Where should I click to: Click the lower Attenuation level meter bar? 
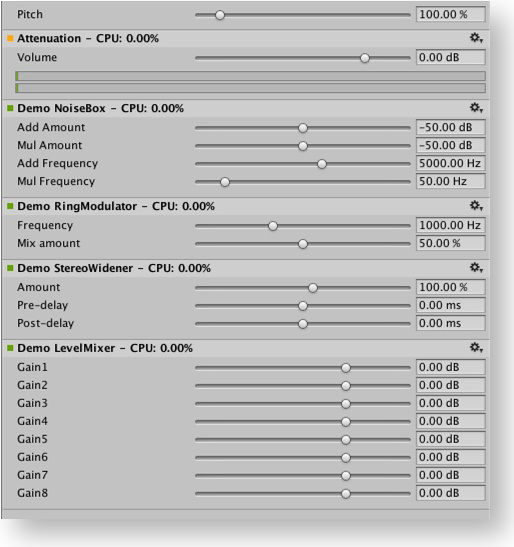[250, 88]
